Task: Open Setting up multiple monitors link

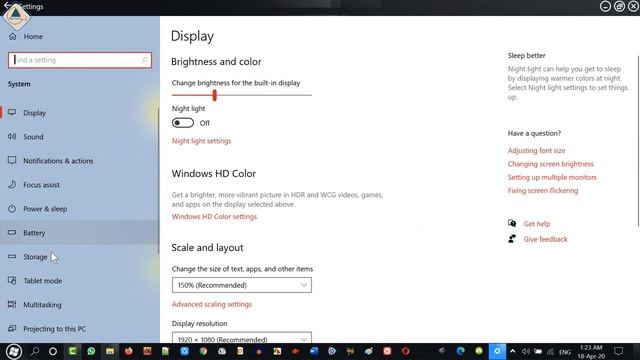Action: (552, 177)
